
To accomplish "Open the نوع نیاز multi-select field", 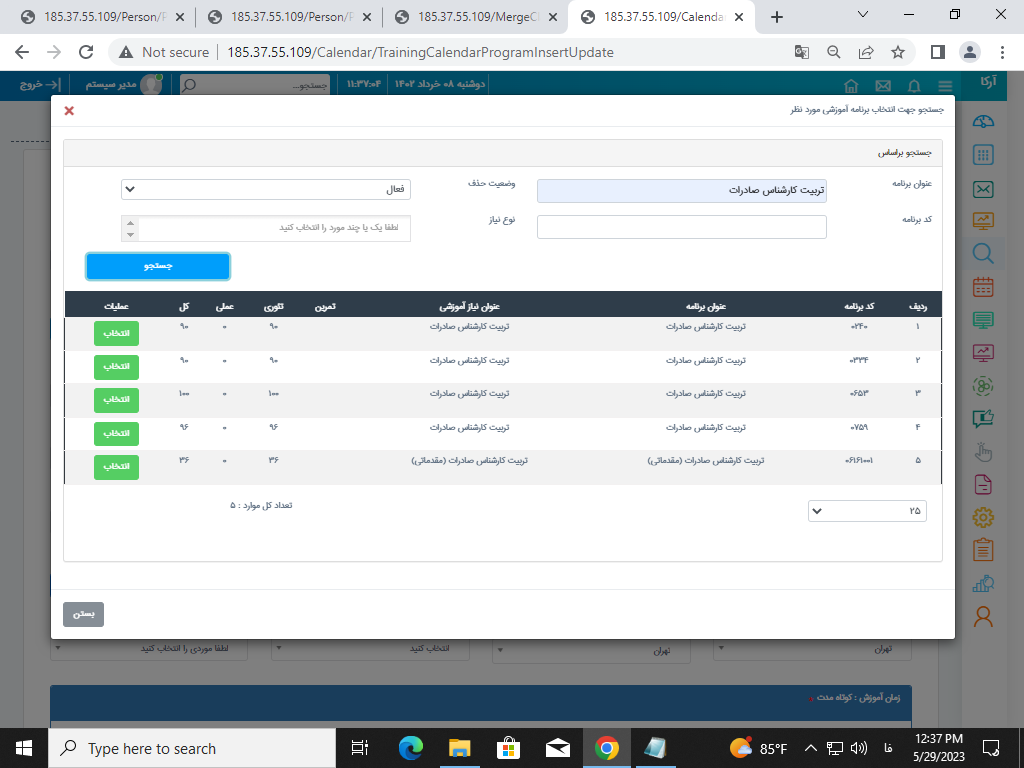I will point(266,228).
